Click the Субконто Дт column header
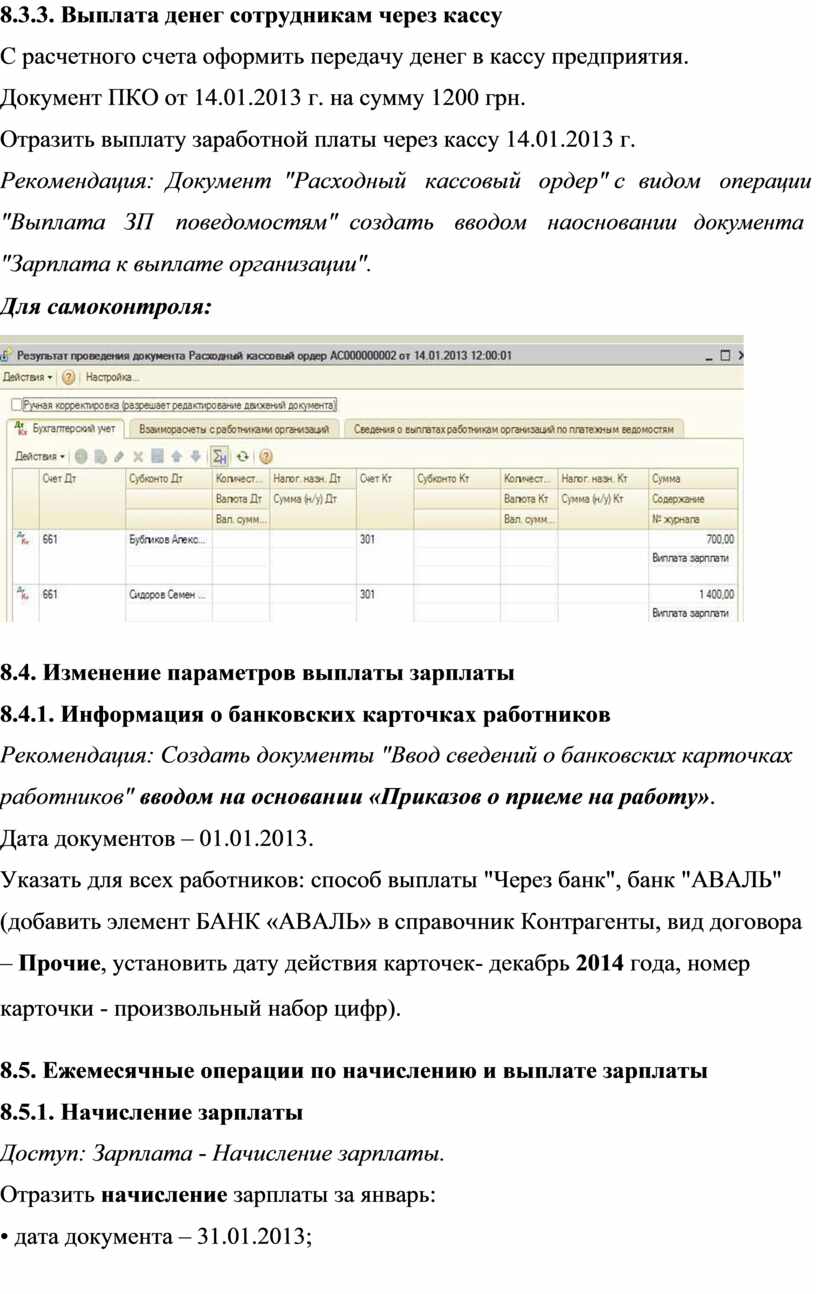The height and width of the screenshot is (1294, 816). tap(169, 479)
